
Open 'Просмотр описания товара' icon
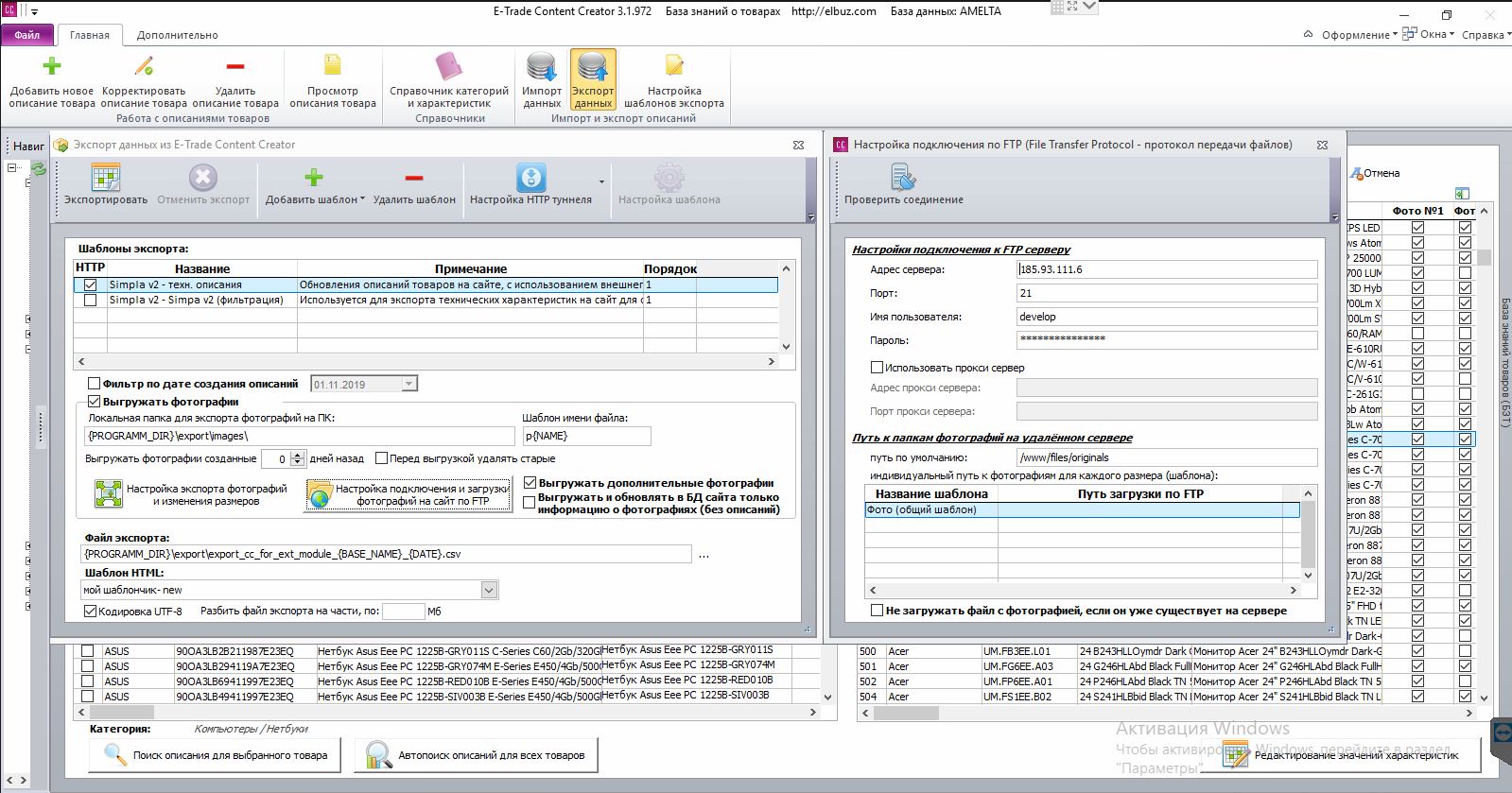tap(333, 66)
